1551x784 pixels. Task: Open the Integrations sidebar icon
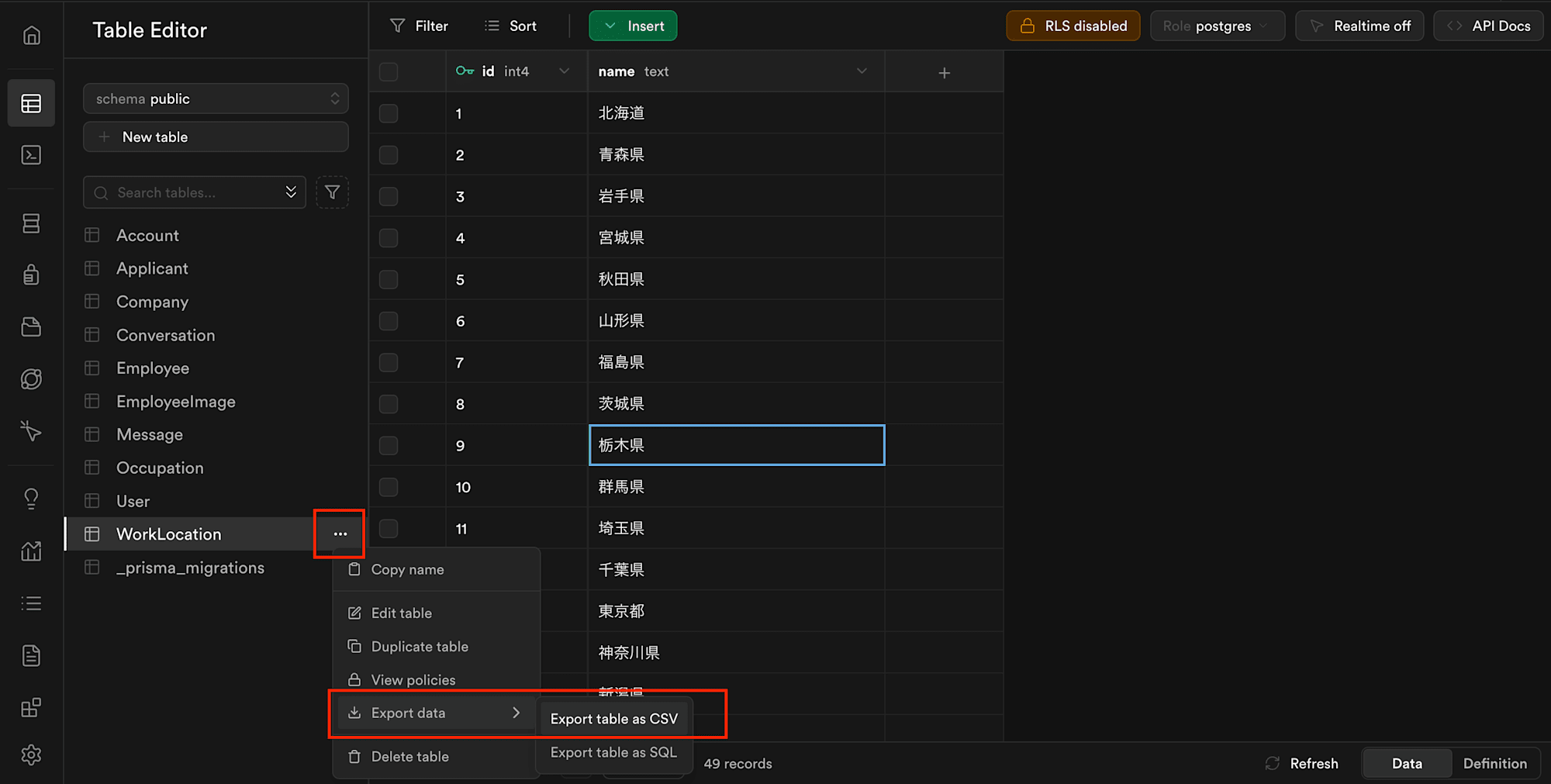pos(31,708)
